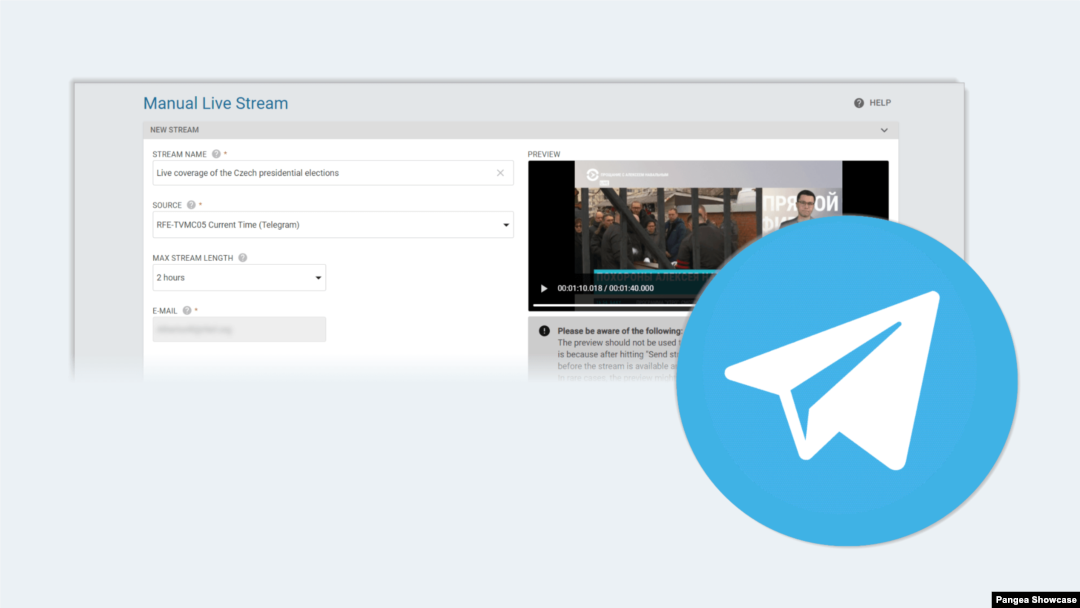Open the Source dropdown
Image resolution: width=1080 pixels, height=608 pixels.
505,225
